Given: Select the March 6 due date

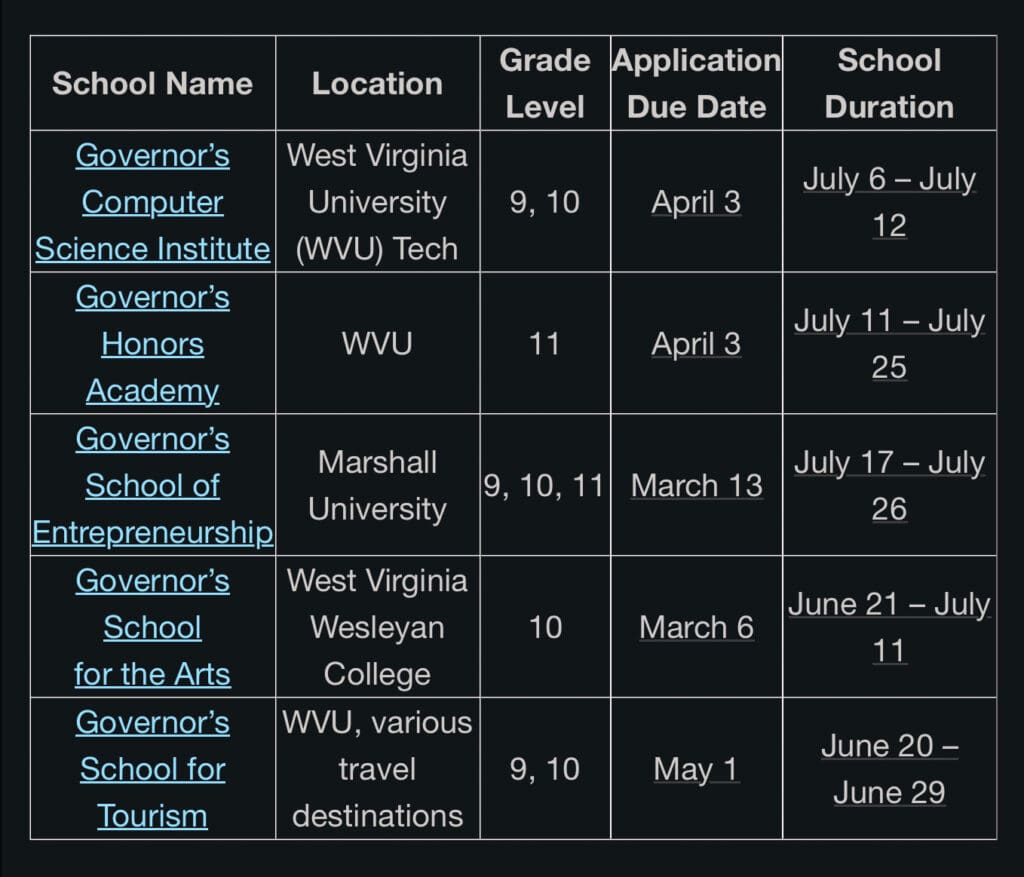Looking at the screenshot, I should click(x=696, y=628).
